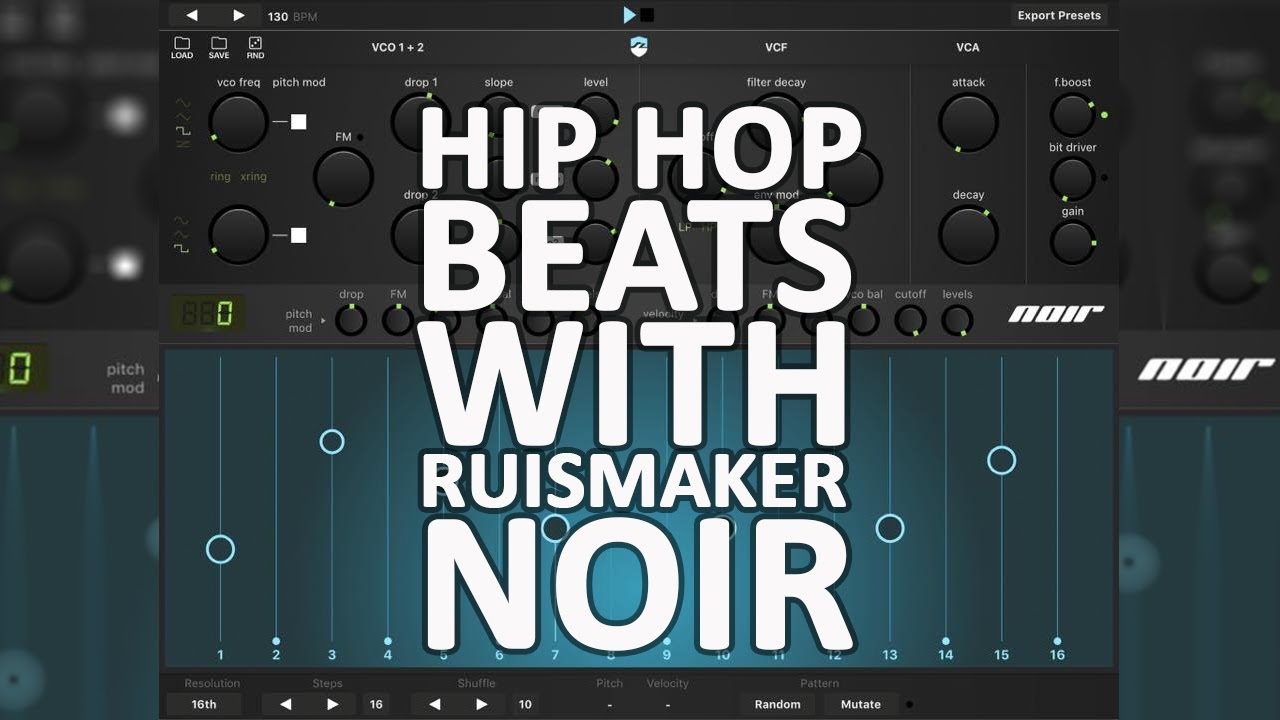Image resolution: width=1280 pixels, height=720 pixels.
Task: Click the noir logo beside the knobs
Action: pos(1056,315)
